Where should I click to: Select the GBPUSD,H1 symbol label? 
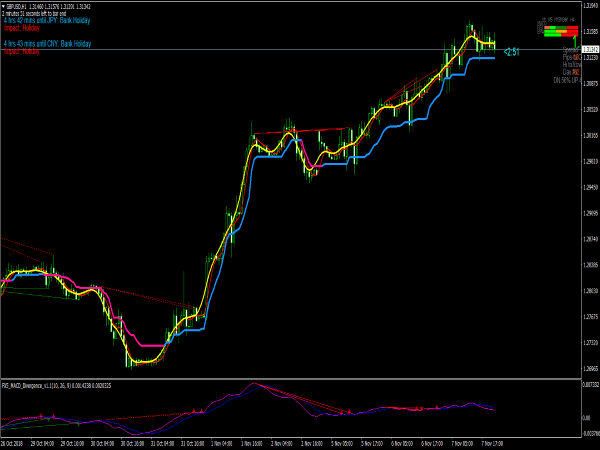(x=16, y=7)
